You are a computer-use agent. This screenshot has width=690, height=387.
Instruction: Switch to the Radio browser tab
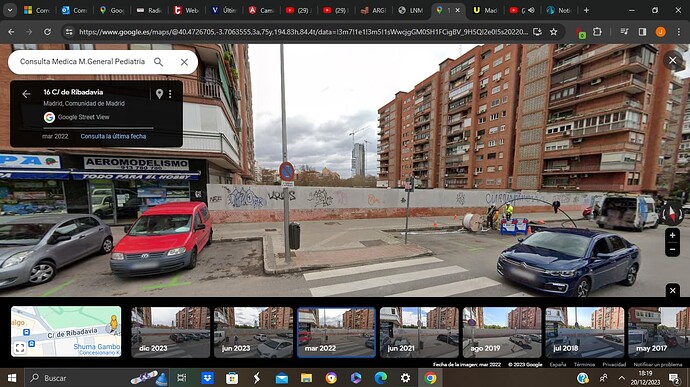click(x=148, y=10)
